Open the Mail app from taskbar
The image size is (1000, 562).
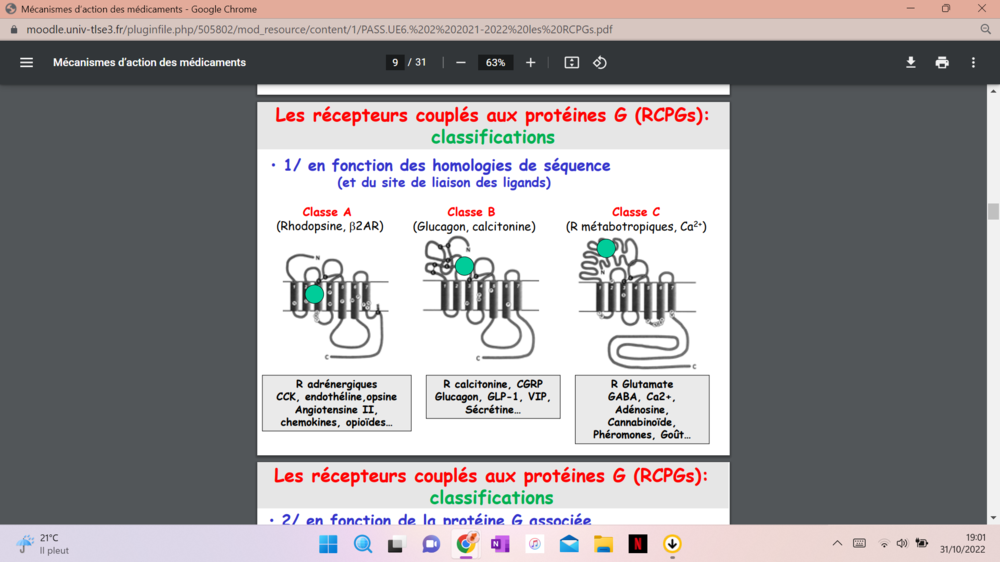569,544
